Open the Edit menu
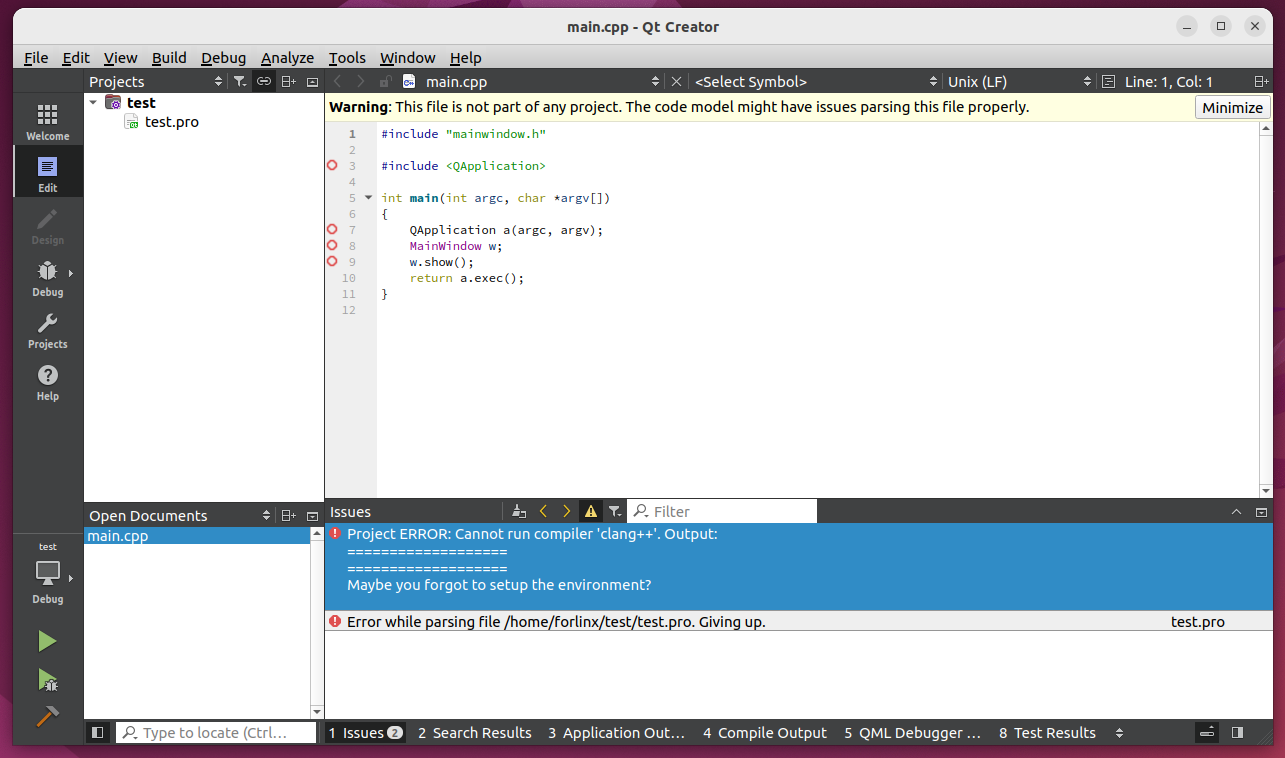1285x758 pixels. click(76, 58)
